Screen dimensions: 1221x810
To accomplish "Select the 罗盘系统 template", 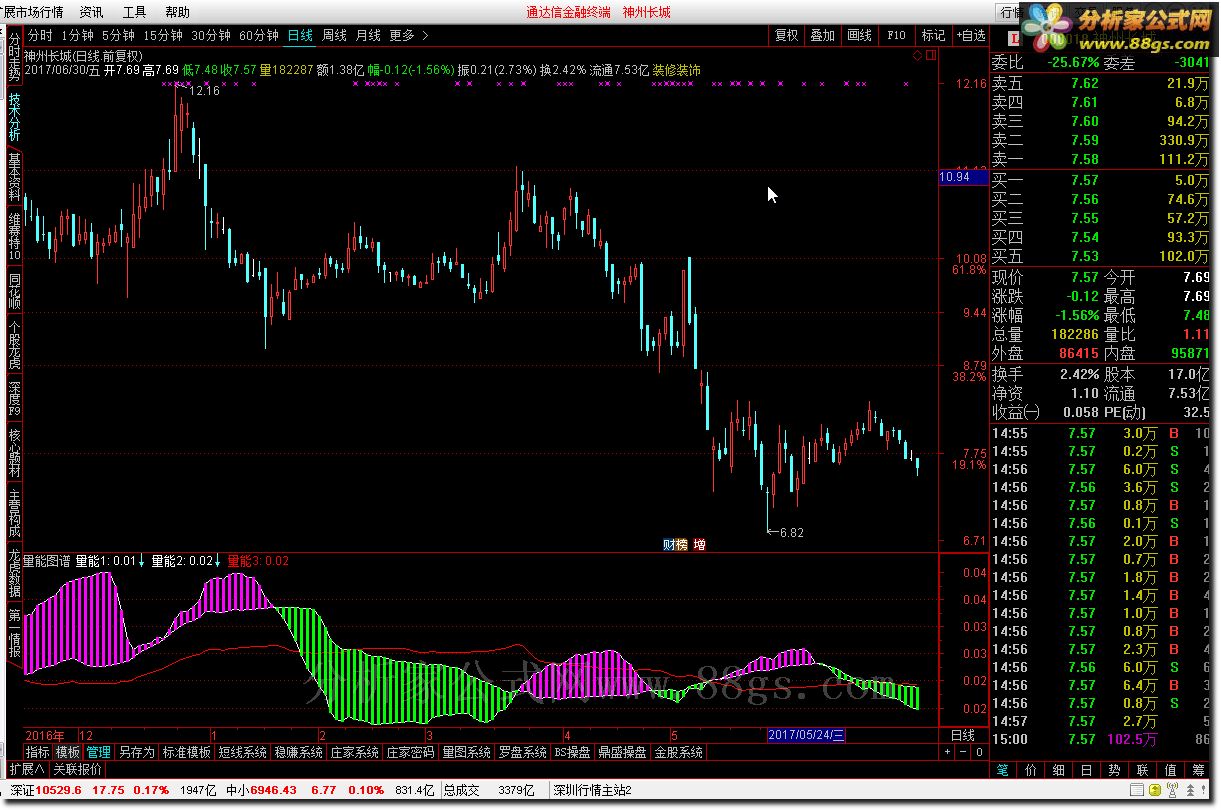I will pos(523,752).
